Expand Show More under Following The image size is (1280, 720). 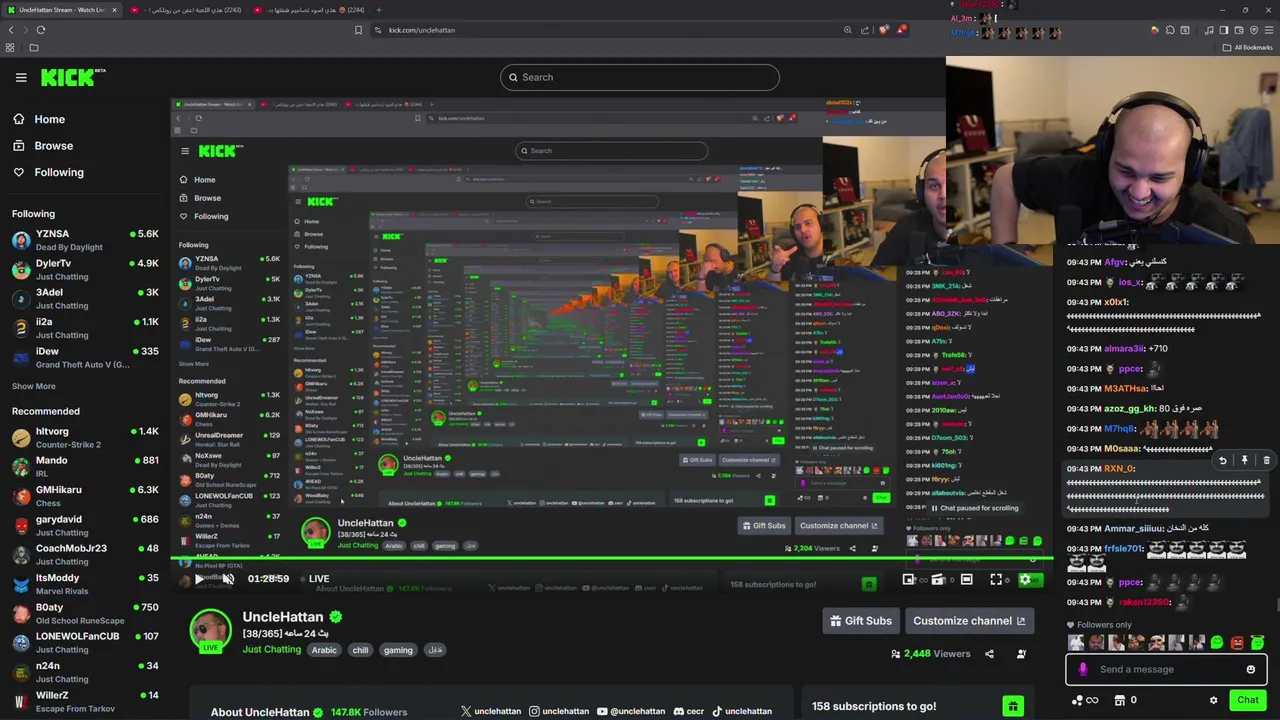pos(34,386)
